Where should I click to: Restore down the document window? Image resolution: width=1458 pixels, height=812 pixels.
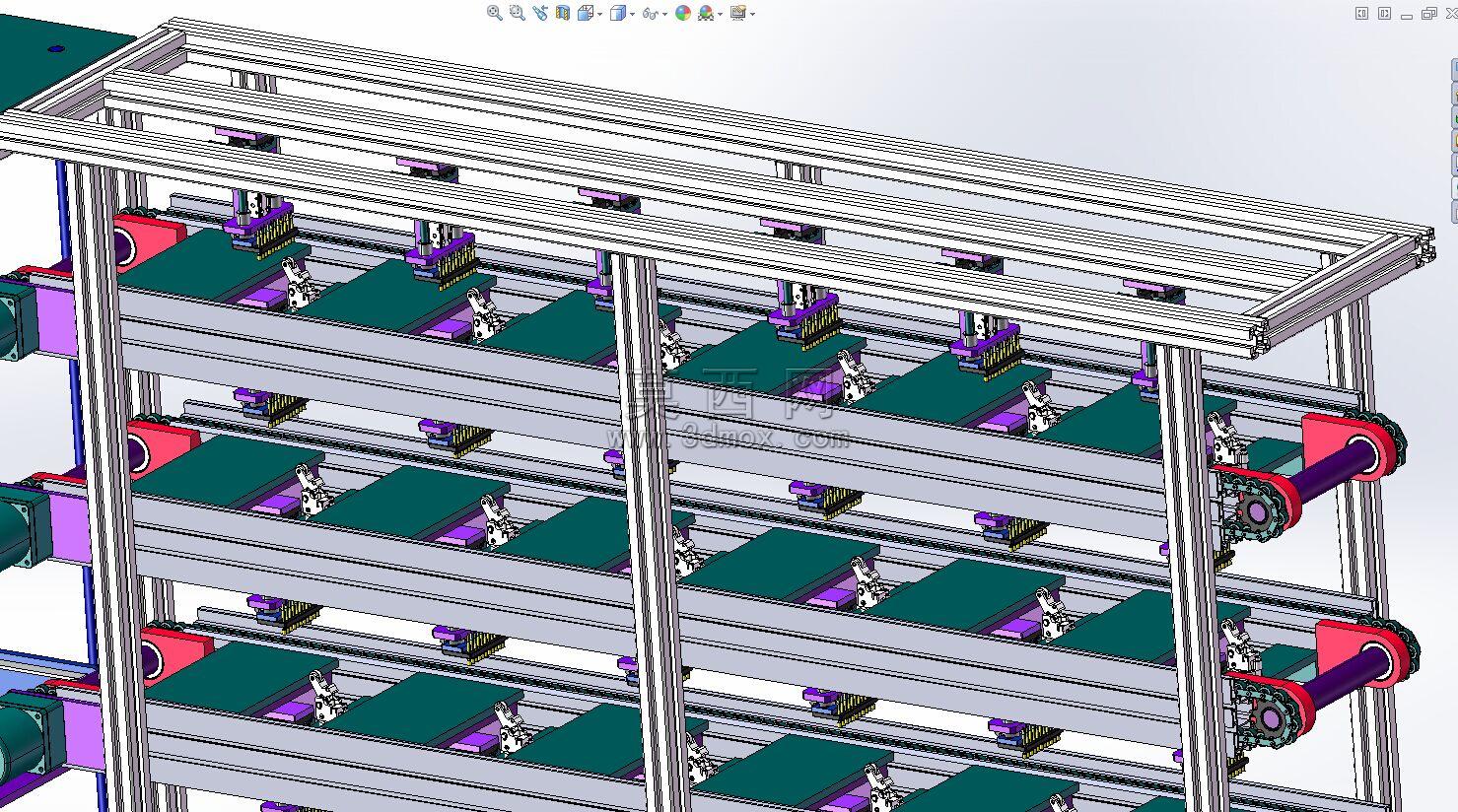(1429, 13)
